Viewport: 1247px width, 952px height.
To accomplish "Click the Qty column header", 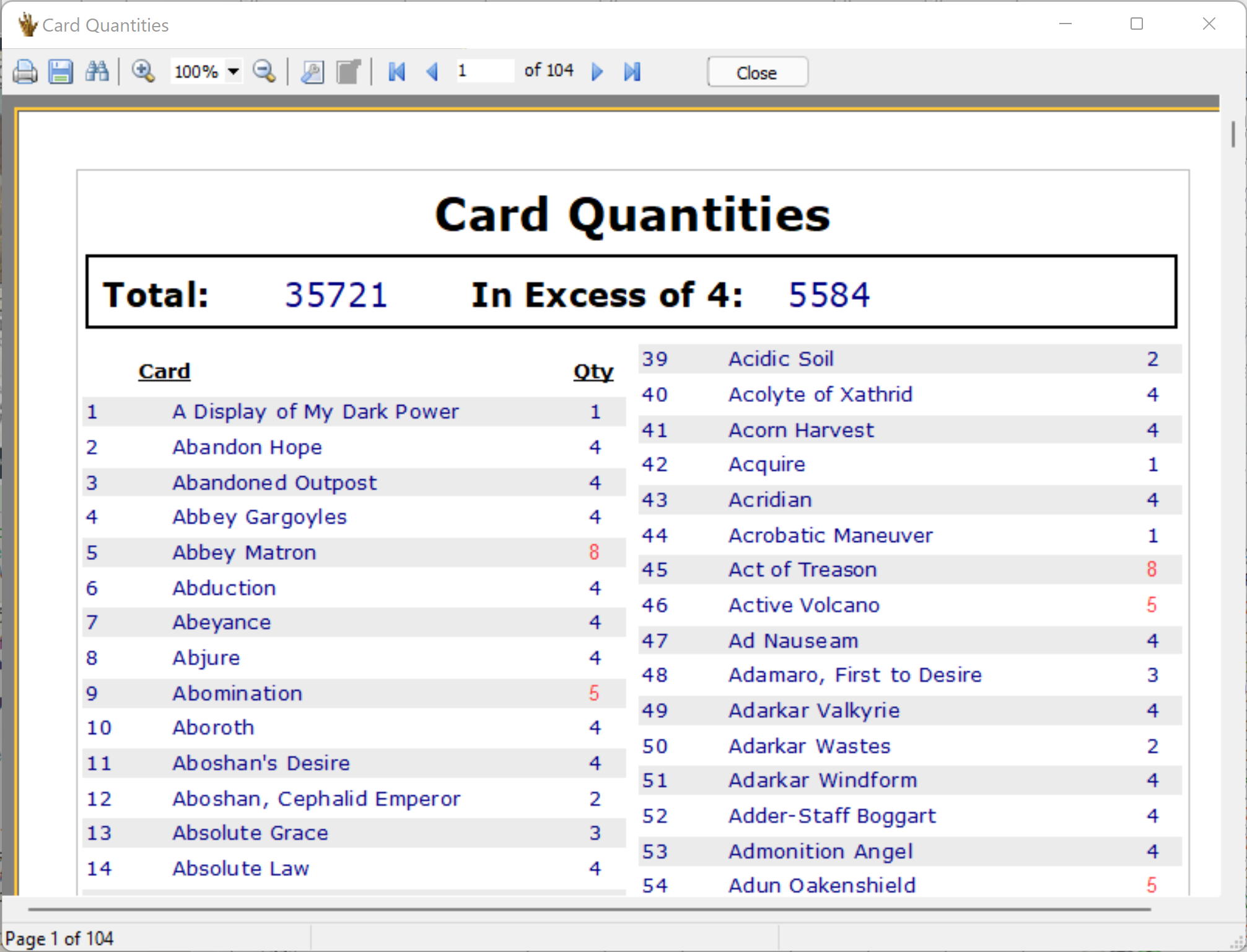I will [593, 371].
